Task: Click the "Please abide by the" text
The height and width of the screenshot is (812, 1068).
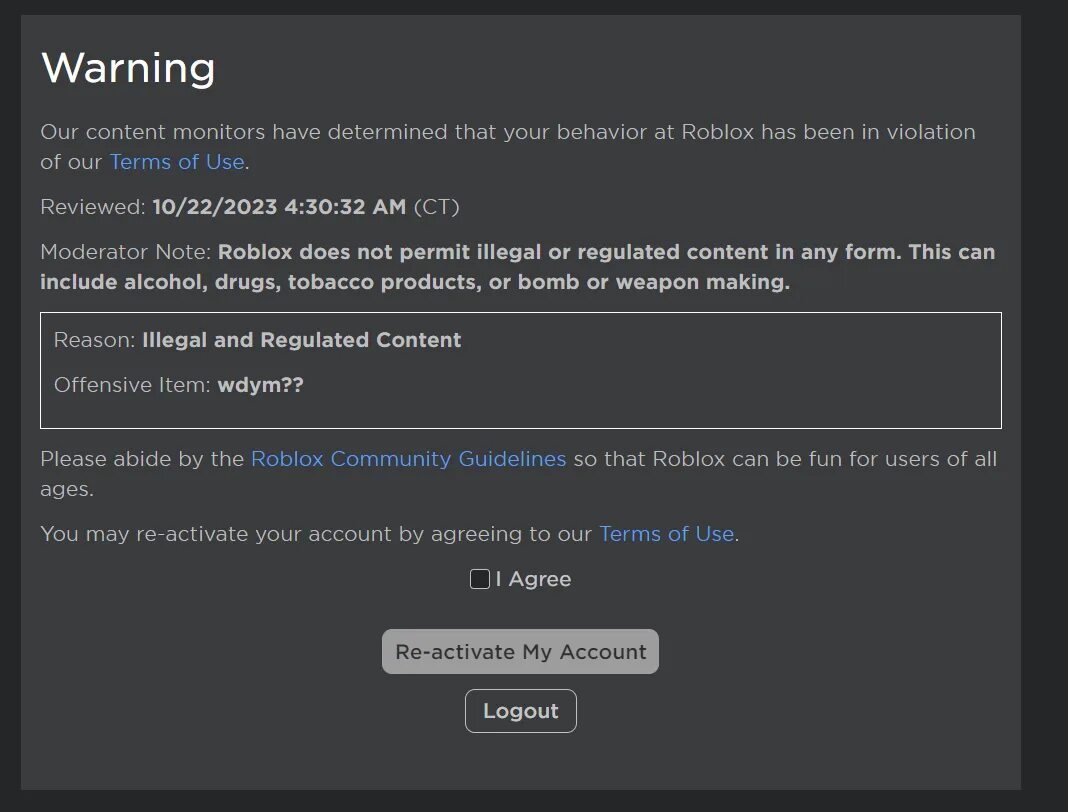Action: [x=142, y=459]
